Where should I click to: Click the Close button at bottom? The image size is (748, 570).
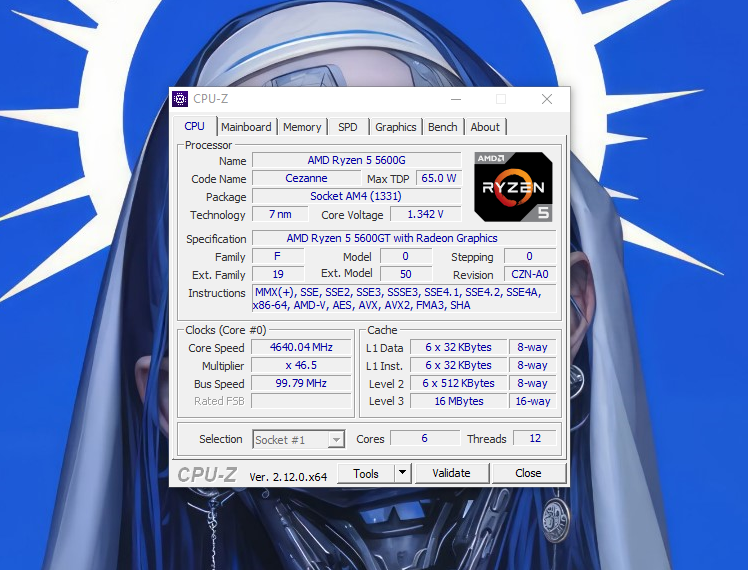pyautogui.click(x=529, y=473)
